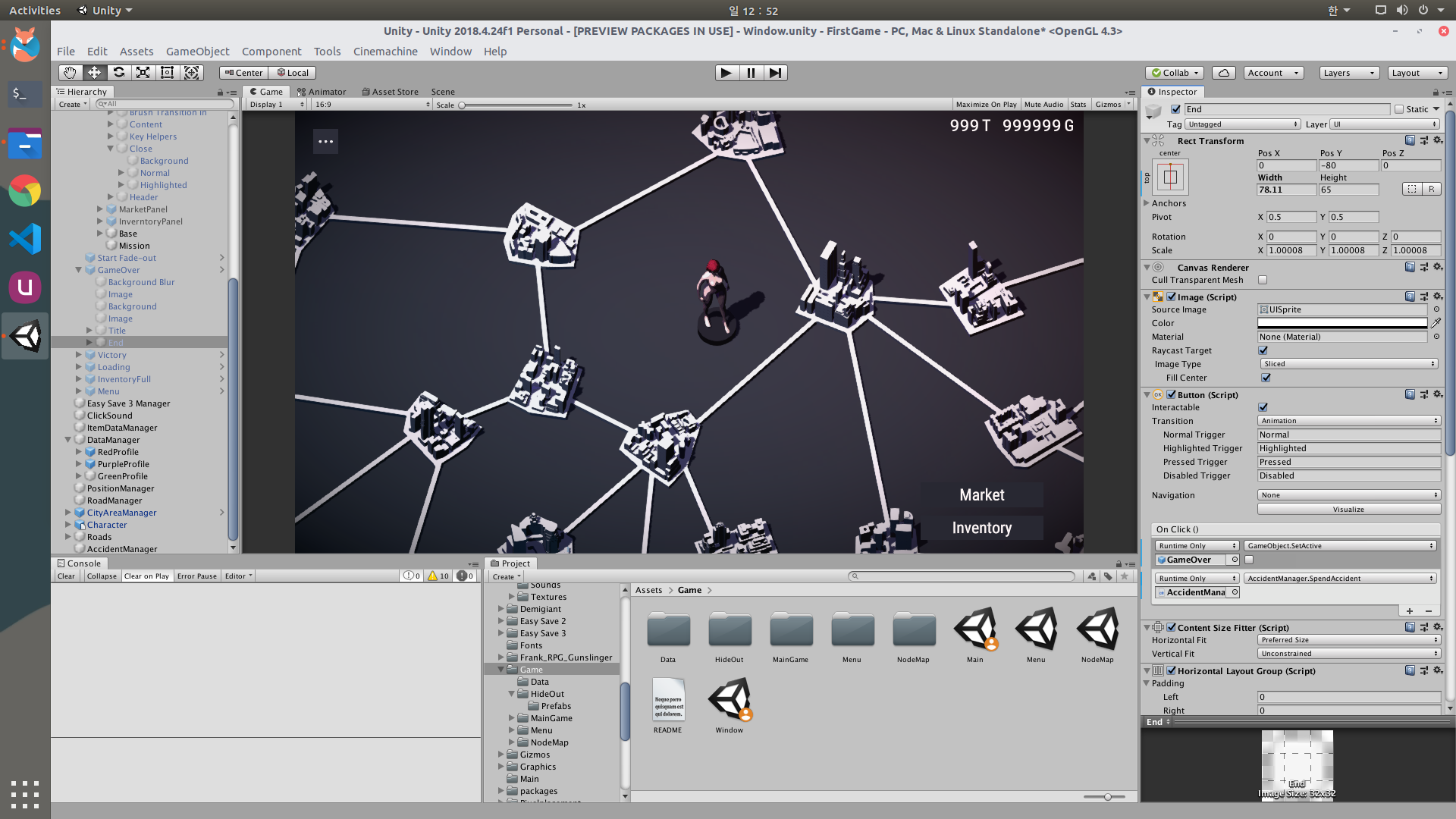
Task: Switch to the Asset Store tab
Action: coord(390,92)
